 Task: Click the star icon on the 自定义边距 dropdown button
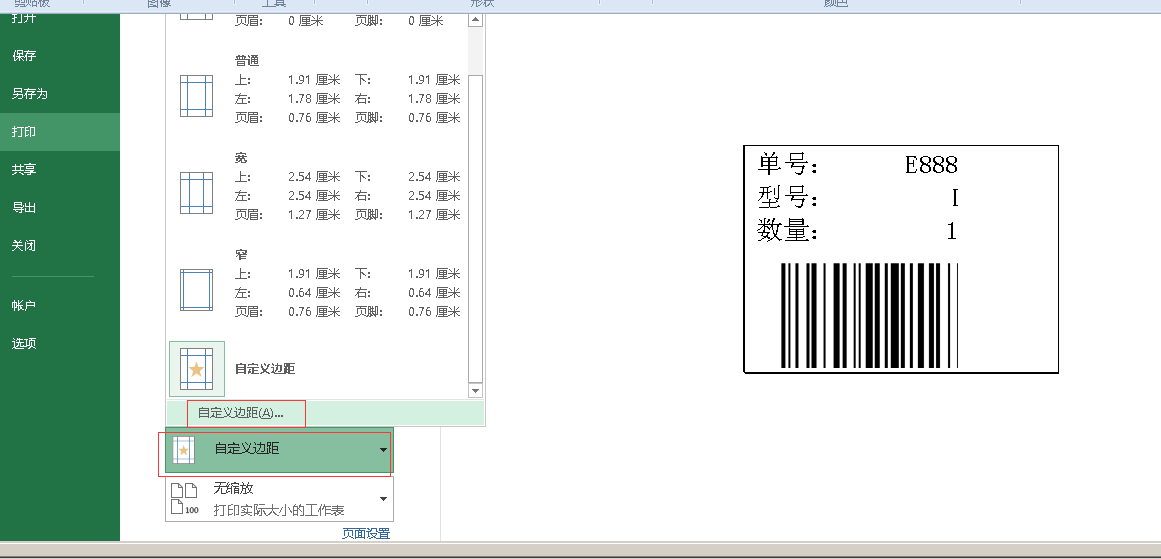point(182,450)
